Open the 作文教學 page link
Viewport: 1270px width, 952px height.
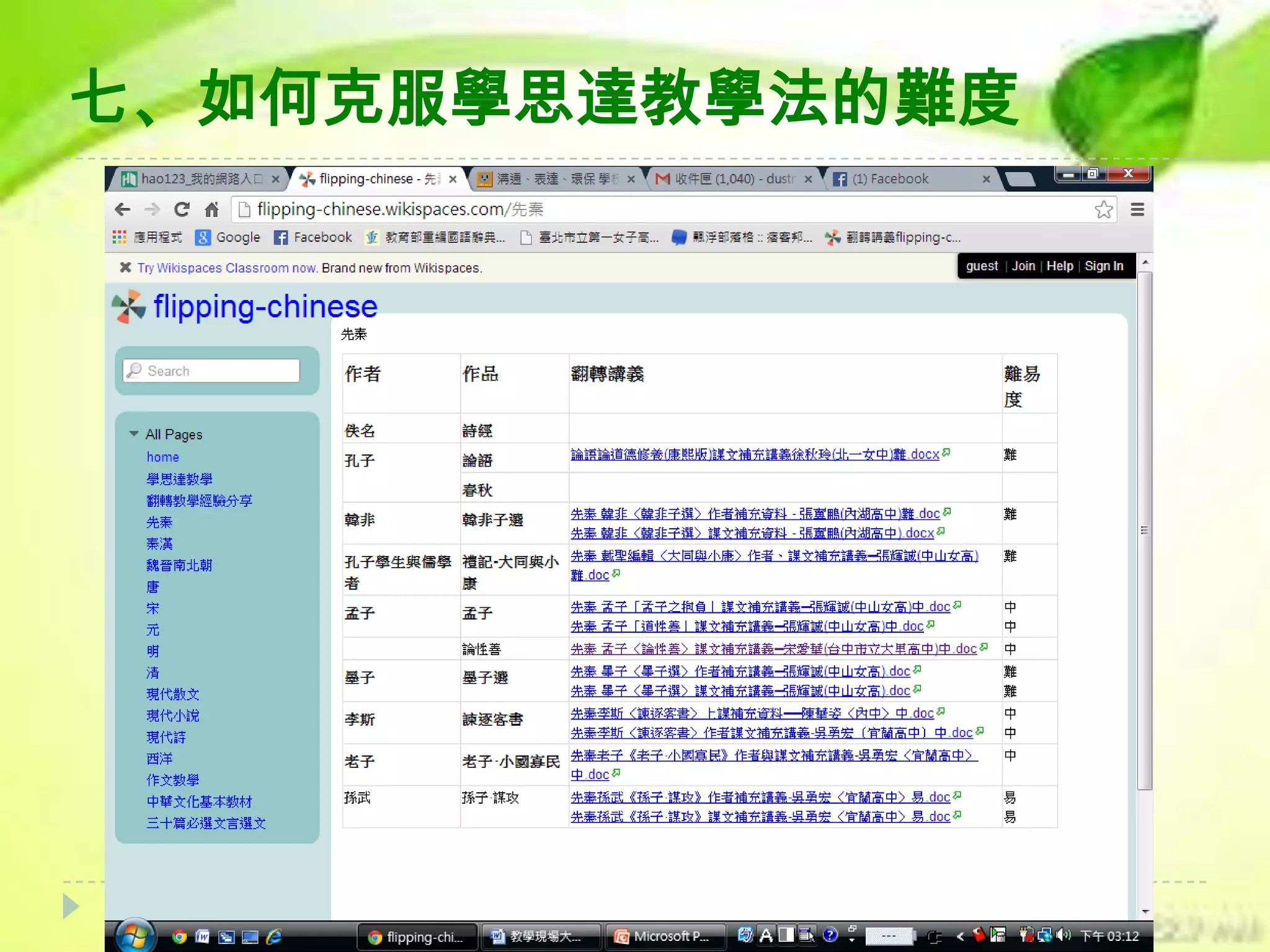[172, 780]
